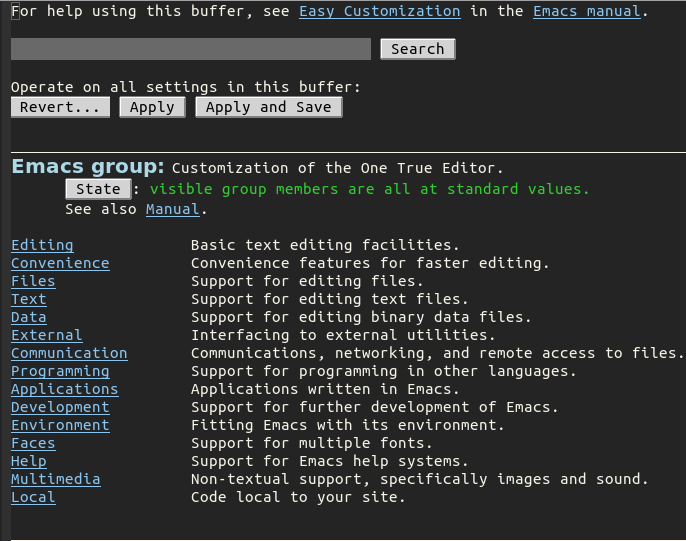Open the Communication customization group
Screen dimensions: 686x541
[x=70, y=353]
